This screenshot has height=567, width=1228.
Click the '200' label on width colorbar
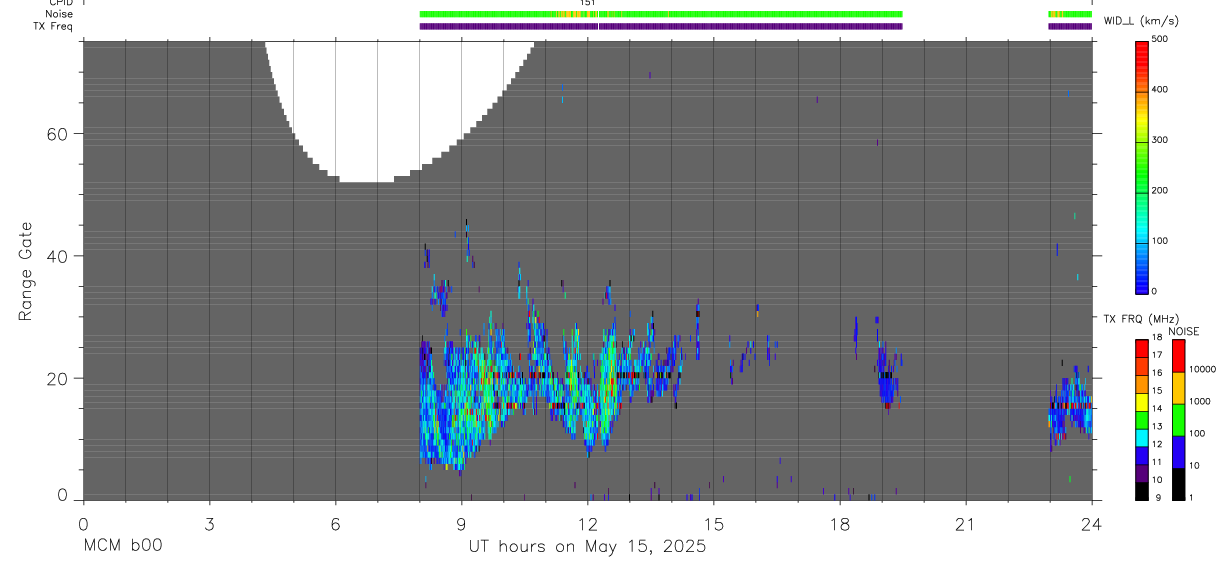[1160, 190]
